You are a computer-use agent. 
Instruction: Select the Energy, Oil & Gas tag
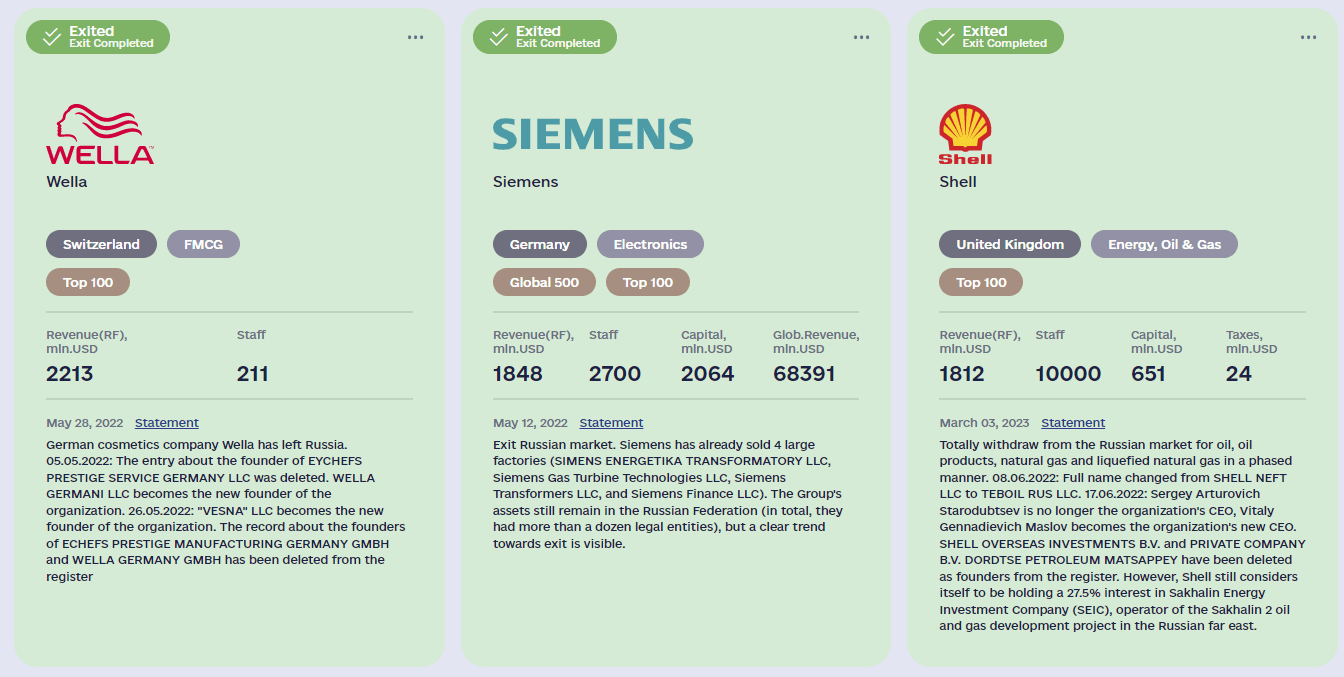coord(1164,244)
